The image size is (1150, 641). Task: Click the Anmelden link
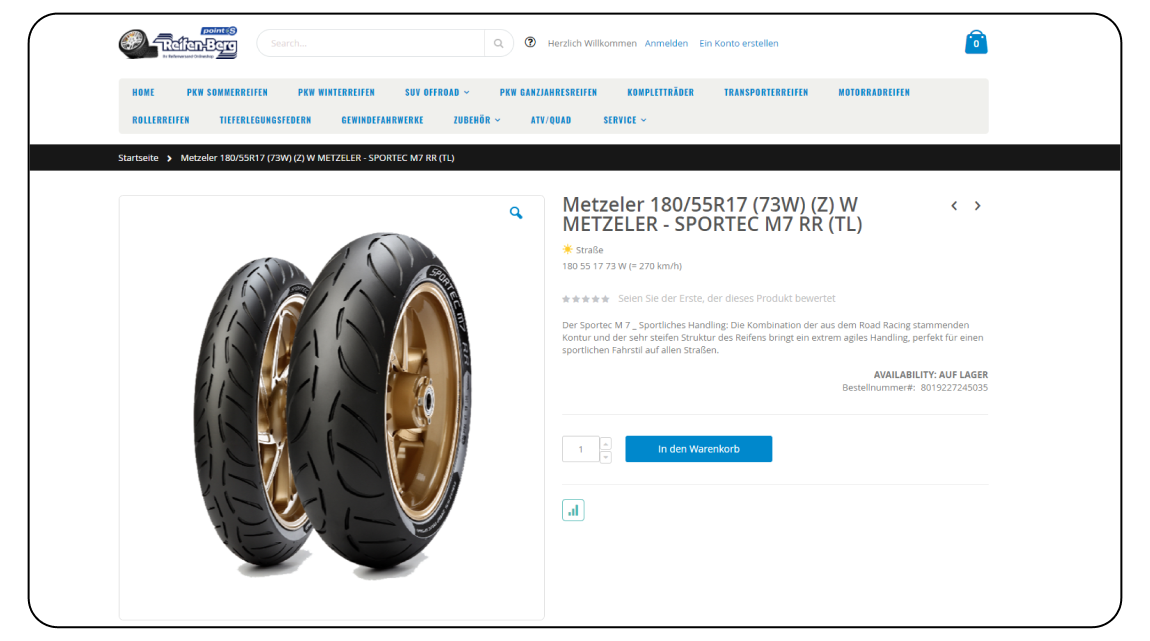point(666,43)
